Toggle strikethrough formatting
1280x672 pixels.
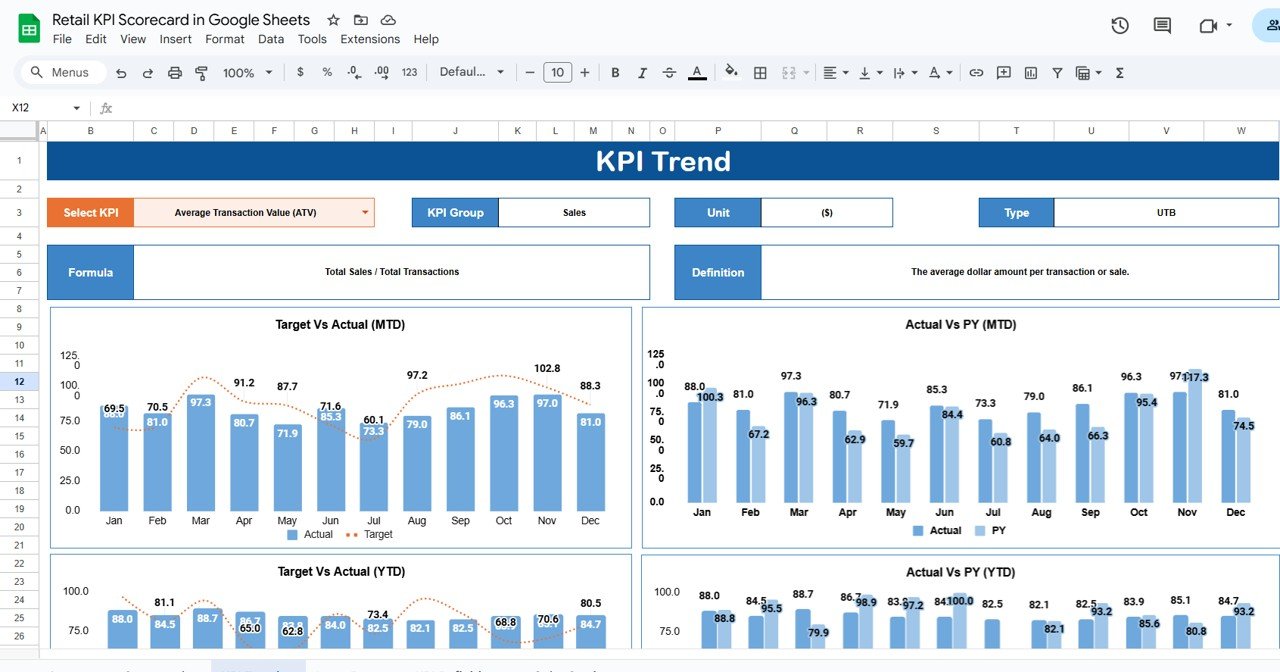pos(669,73)
